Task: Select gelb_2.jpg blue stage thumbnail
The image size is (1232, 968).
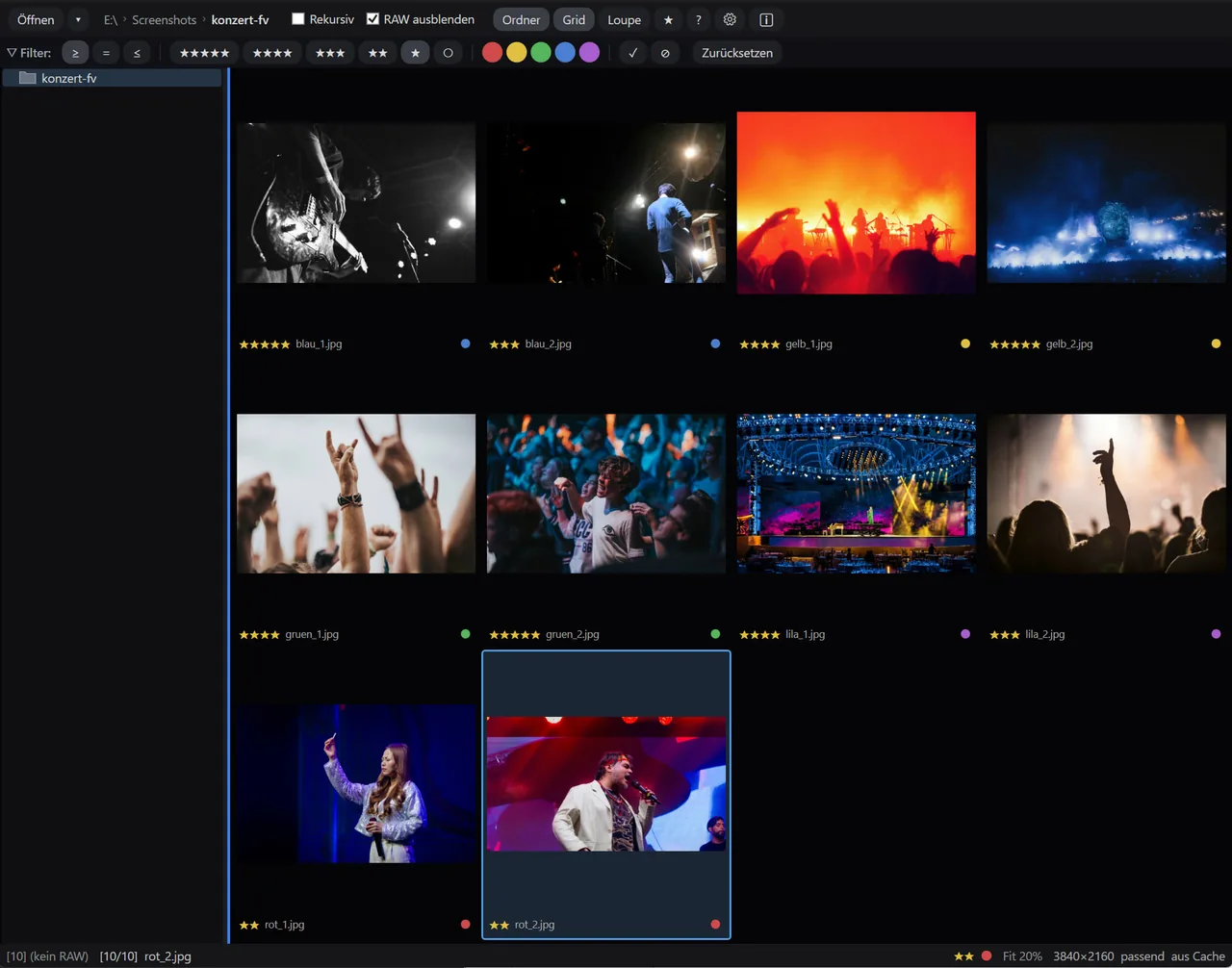Action: (1107, 203)
